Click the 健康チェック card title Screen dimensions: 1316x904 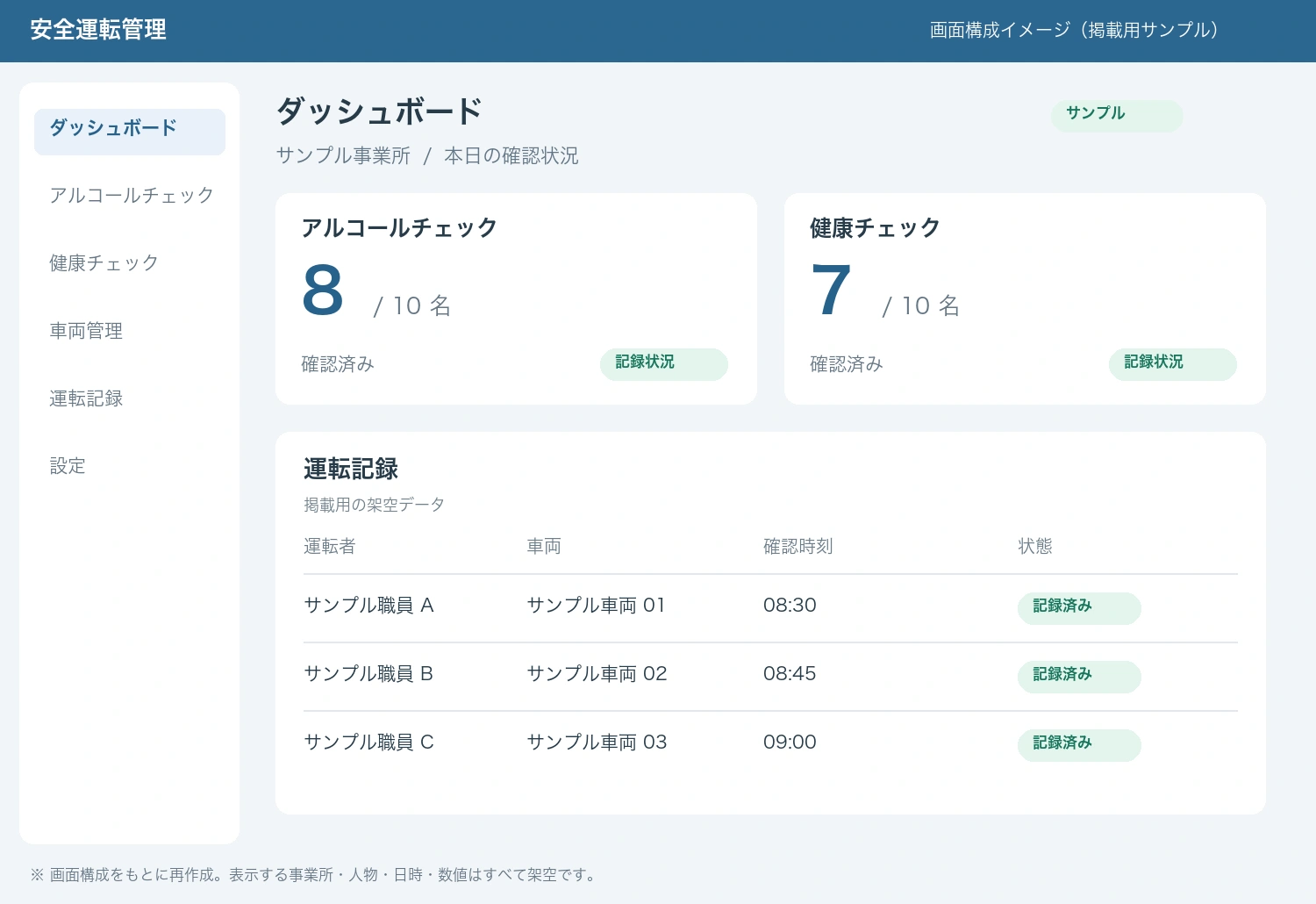click(x=875, y=228)
